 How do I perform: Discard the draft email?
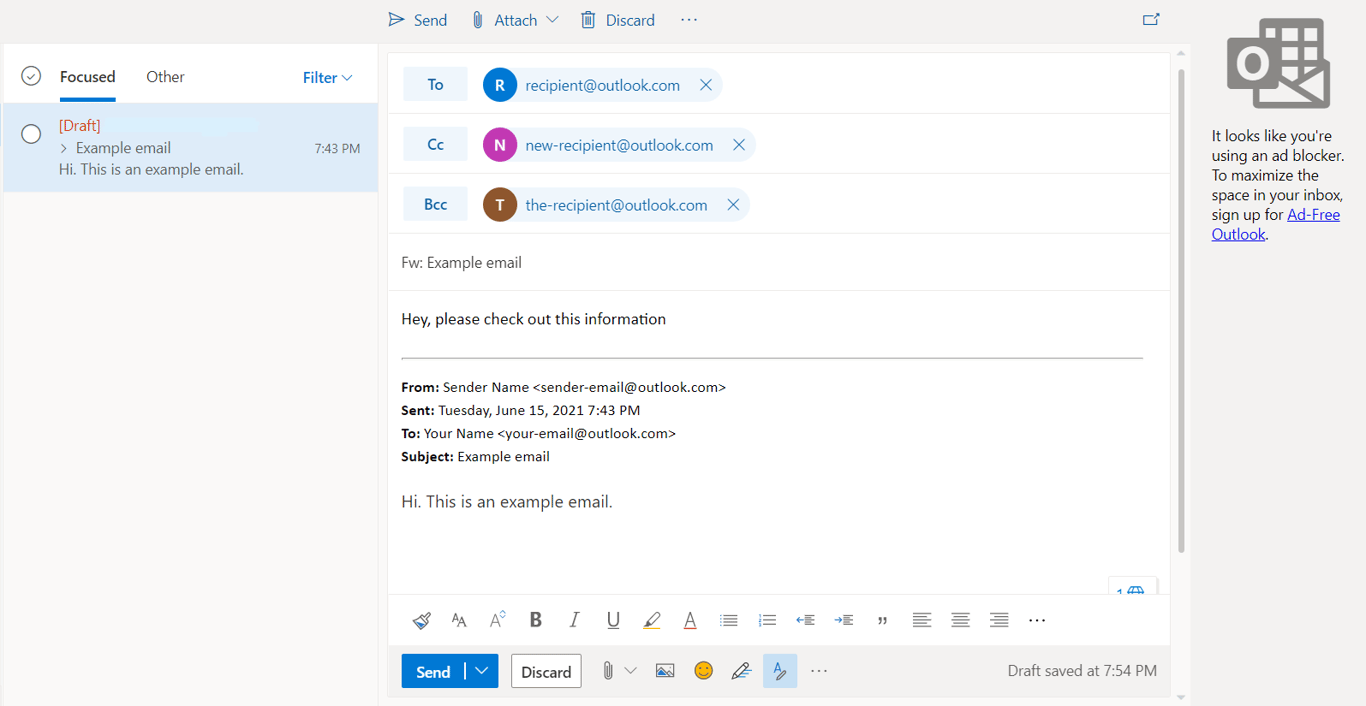(x=546, y=670)
